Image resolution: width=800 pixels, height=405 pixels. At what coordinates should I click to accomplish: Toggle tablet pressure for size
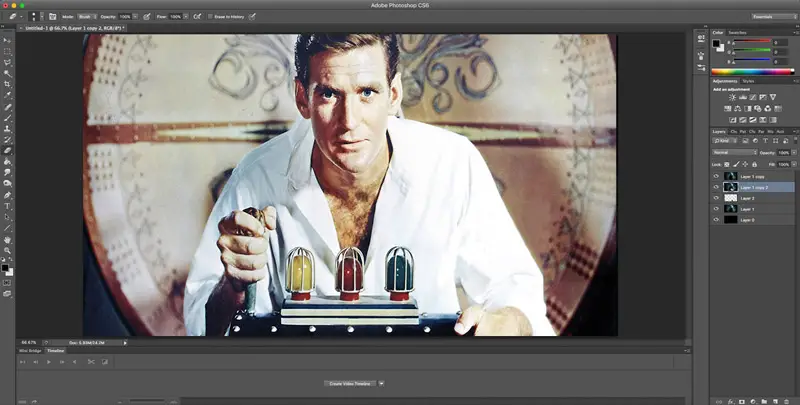[x=252, y=17]
